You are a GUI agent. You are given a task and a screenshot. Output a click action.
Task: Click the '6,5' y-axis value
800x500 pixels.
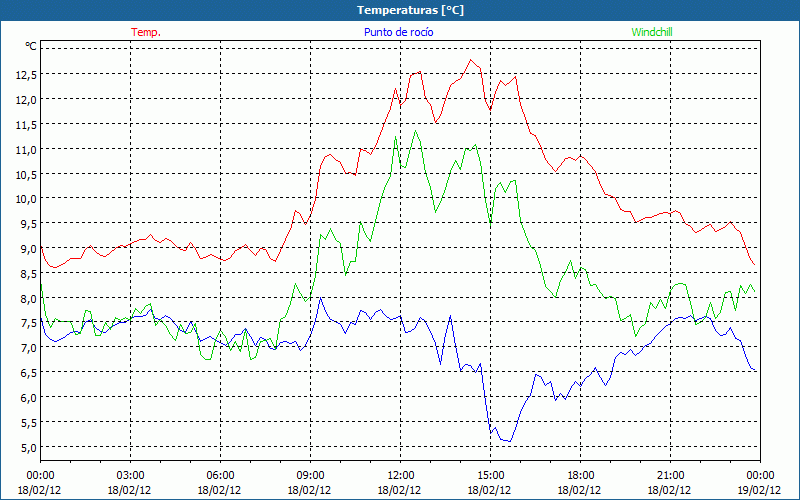[29, 373]
